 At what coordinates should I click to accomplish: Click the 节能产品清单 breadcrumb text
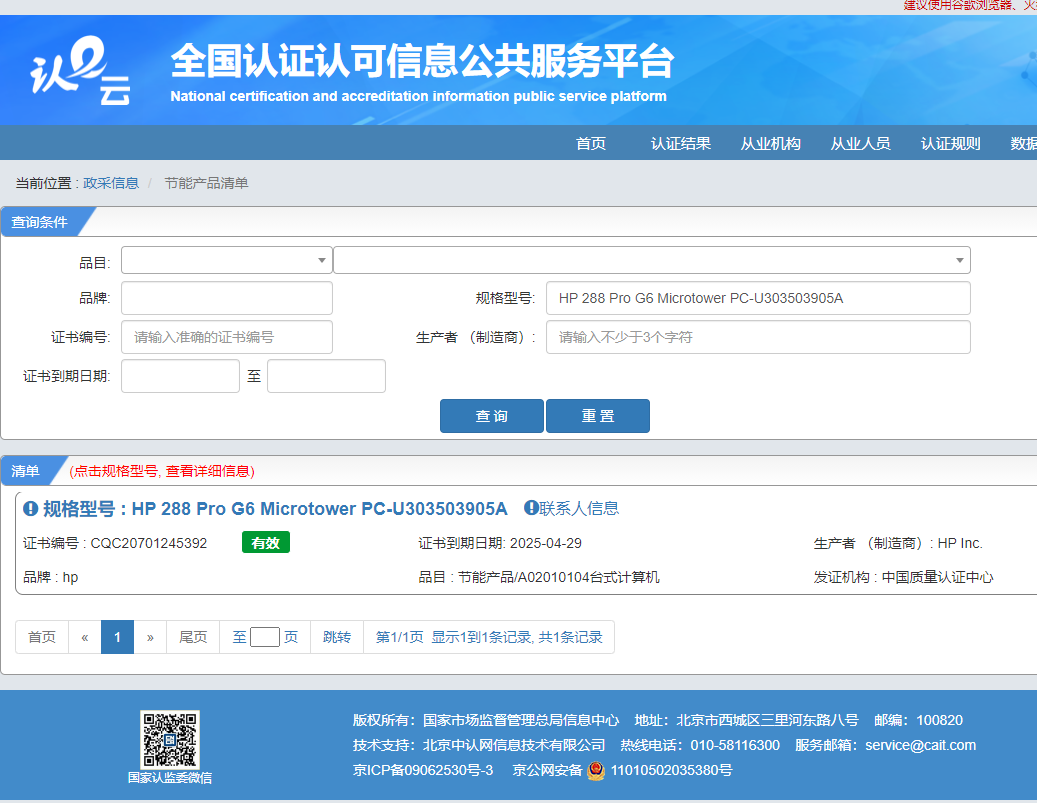tap(206, 183)
